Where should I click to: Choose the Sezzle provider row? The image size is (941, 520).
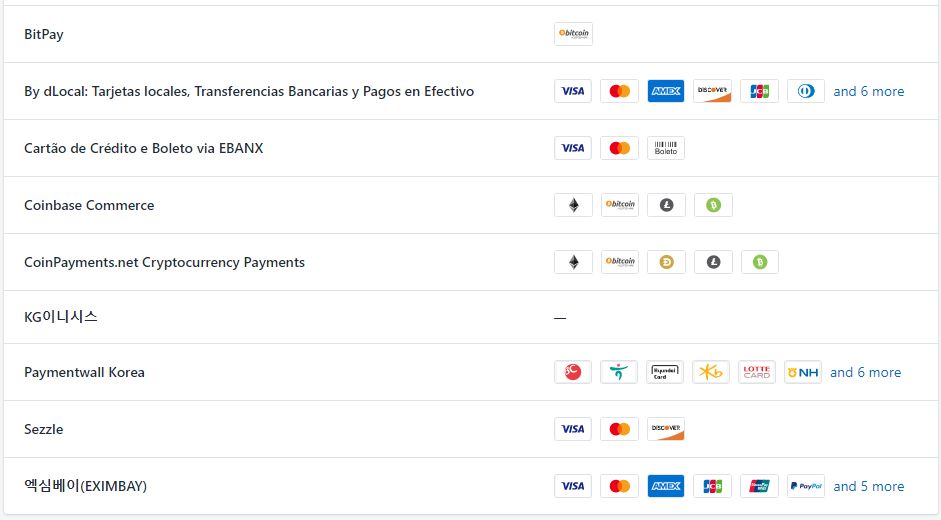[470, 429]
